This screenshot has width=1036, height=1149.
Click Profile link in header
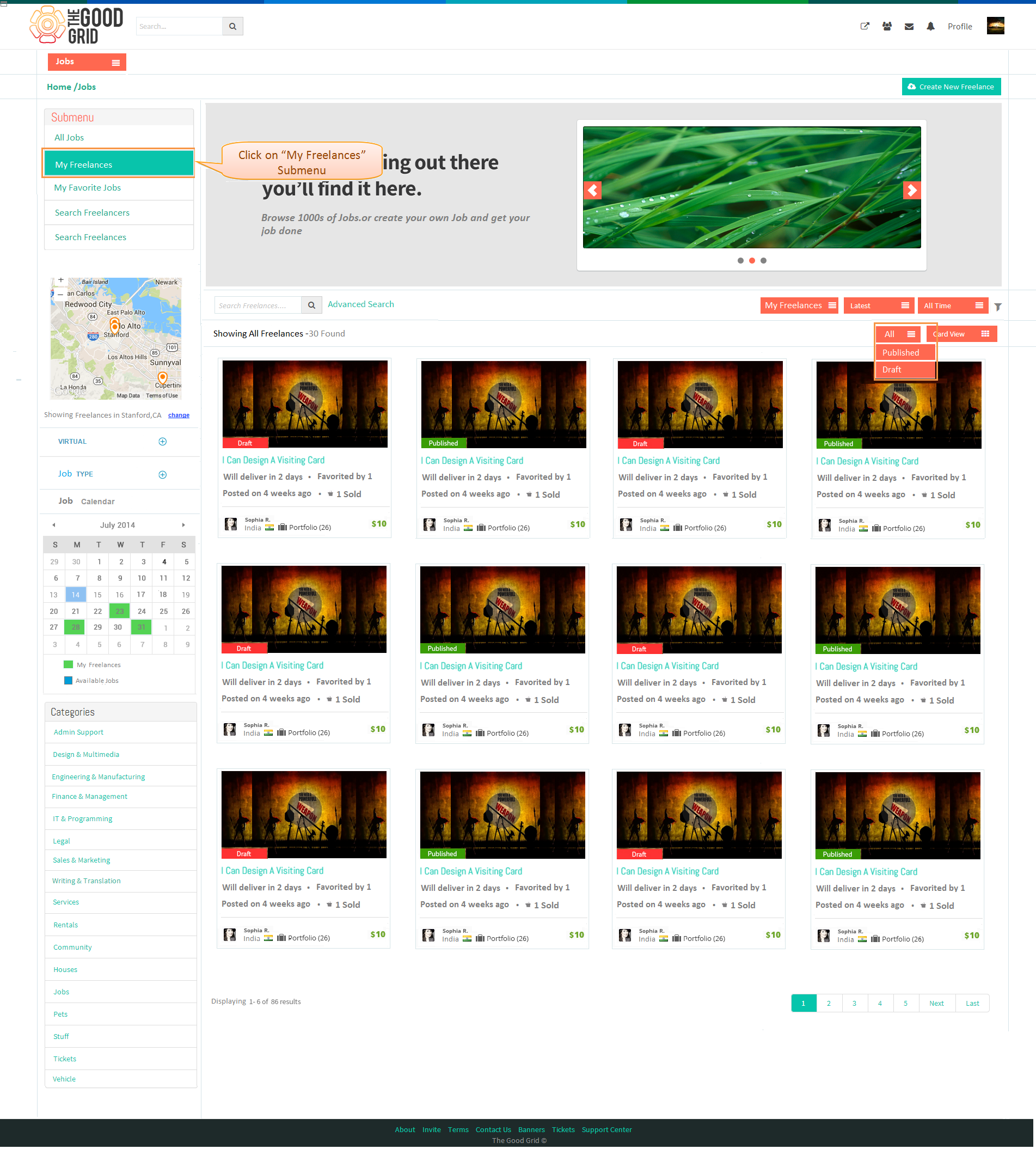(960, 26)
